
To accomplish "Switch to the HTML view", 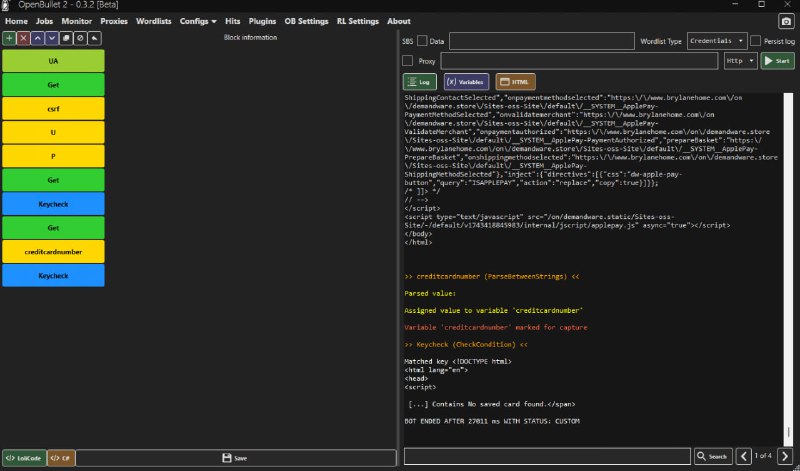I will click(515, 82).
